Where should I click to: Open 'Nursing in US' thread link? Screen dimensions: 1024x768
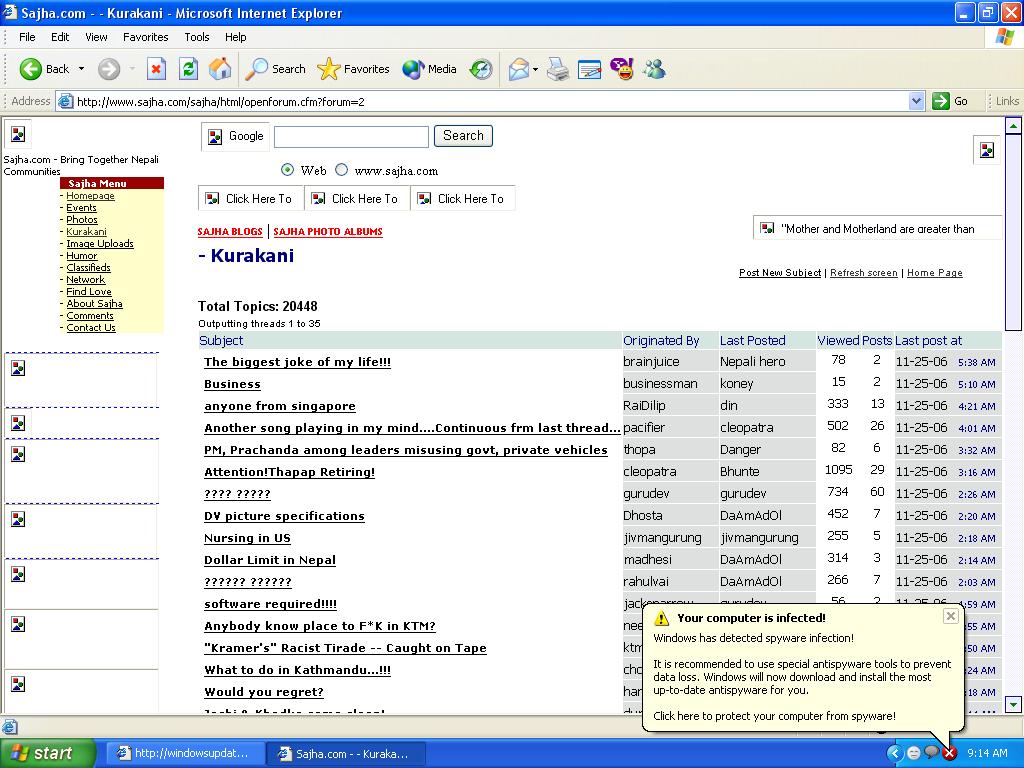point(247,538)
